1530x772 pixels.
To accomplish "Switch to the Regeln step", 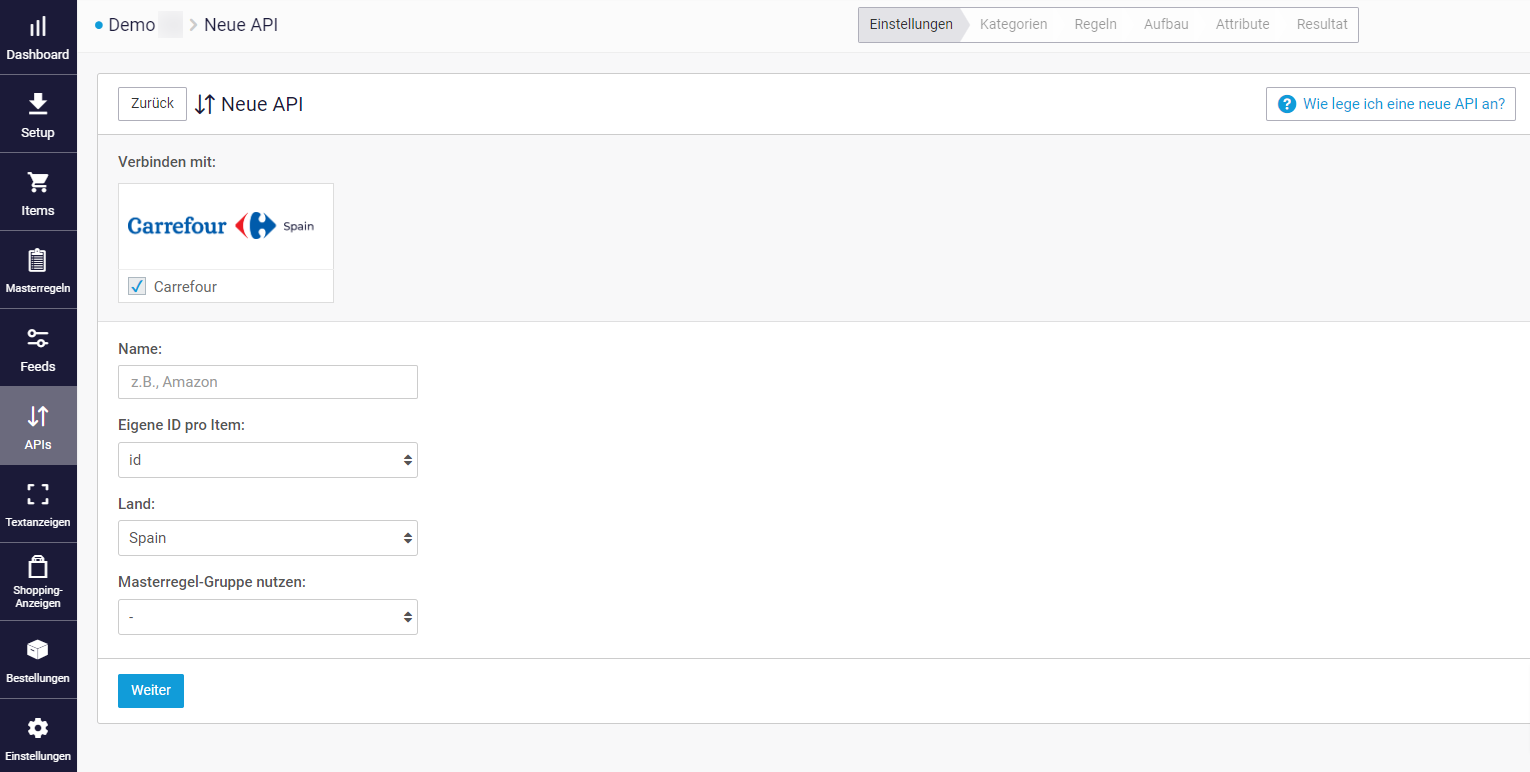I will click(1096, 24).
